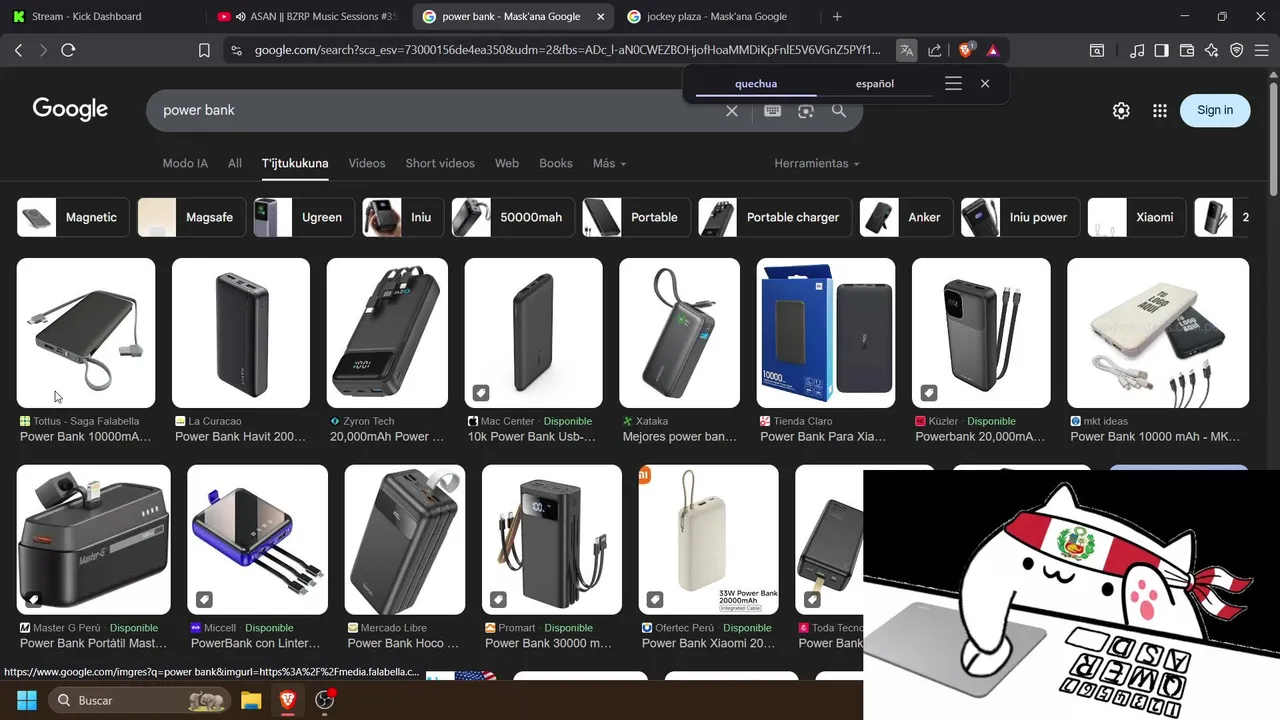Open Brave VPN shield icon

1237,50
